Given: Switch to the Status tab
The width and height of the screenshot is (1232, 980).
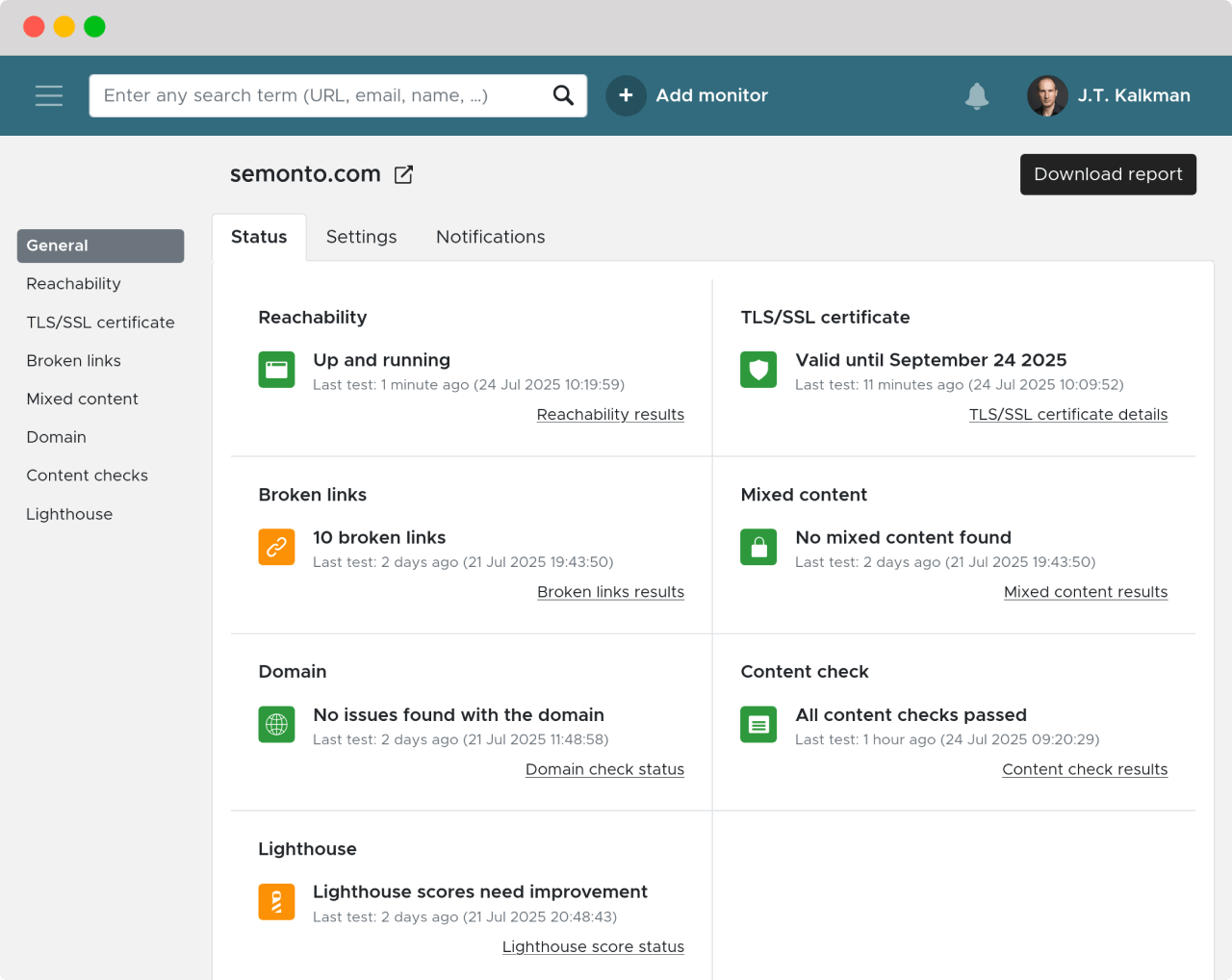Looking at the screenshot, I should click(259, 237).
